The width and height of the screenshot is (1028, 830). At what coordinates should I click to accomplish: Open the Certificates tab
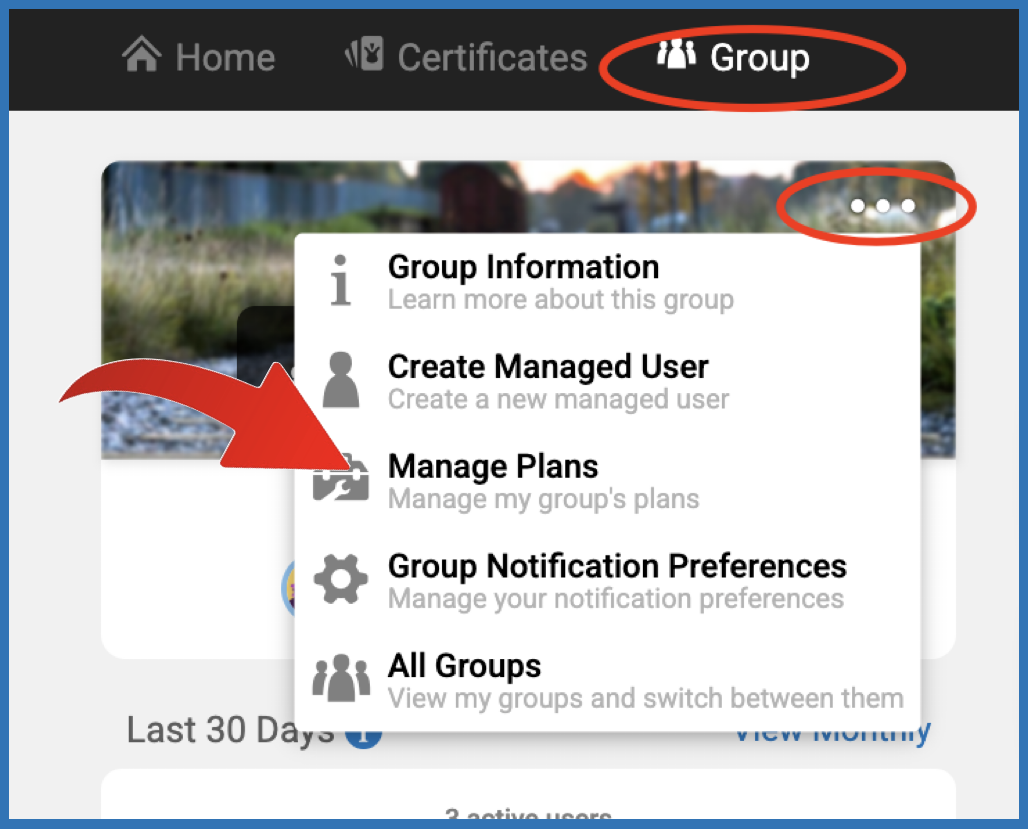click(x=492, y=58)
